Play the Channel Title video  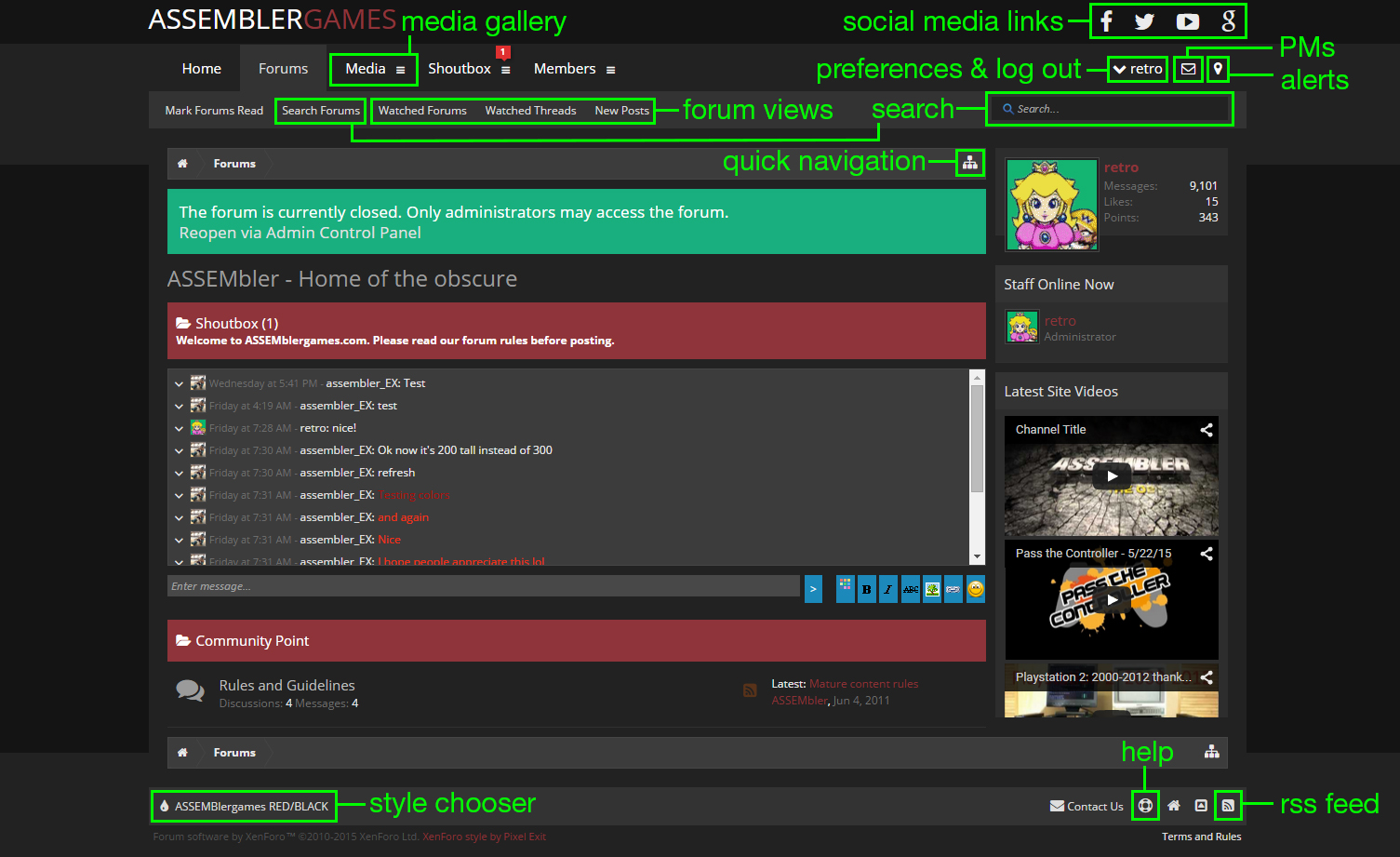(1112, 475)
